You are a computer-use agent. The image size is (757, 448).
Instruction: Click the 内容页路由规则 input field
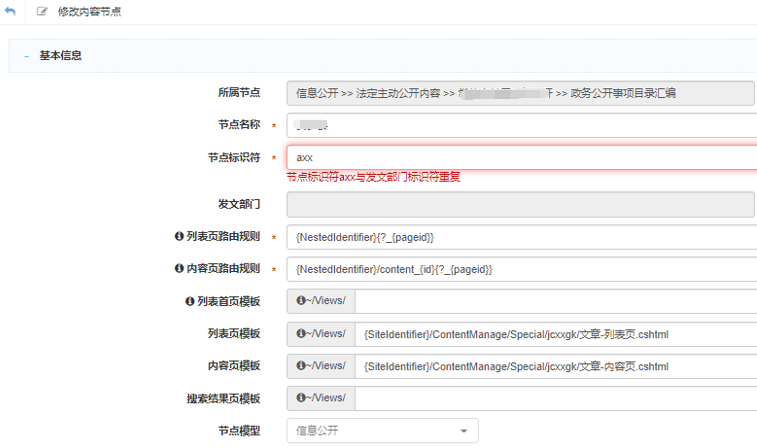pos(520,270)
